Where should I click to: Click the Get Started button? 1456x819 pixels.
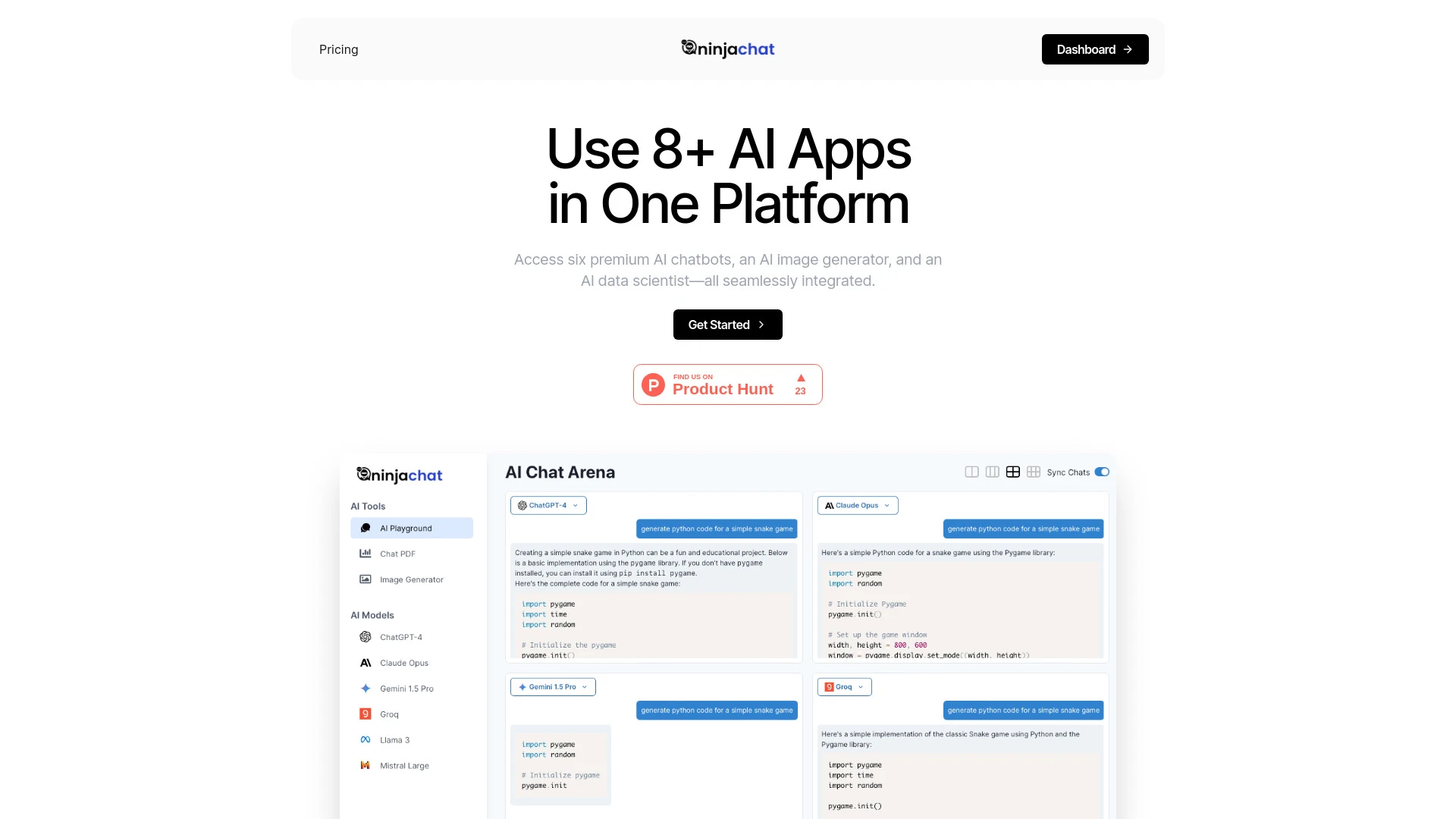[x=728, y=324]
